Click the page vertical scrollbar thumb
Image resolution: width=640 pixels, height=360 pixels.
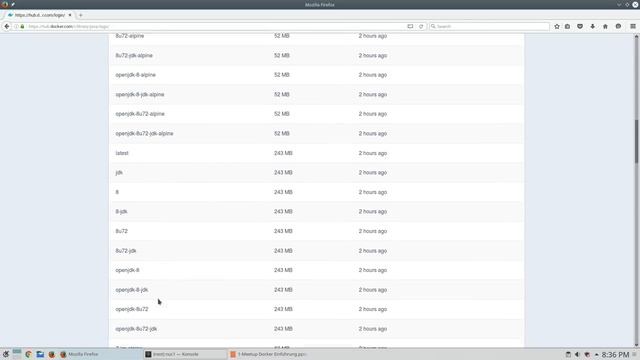[x=636, y=142]
